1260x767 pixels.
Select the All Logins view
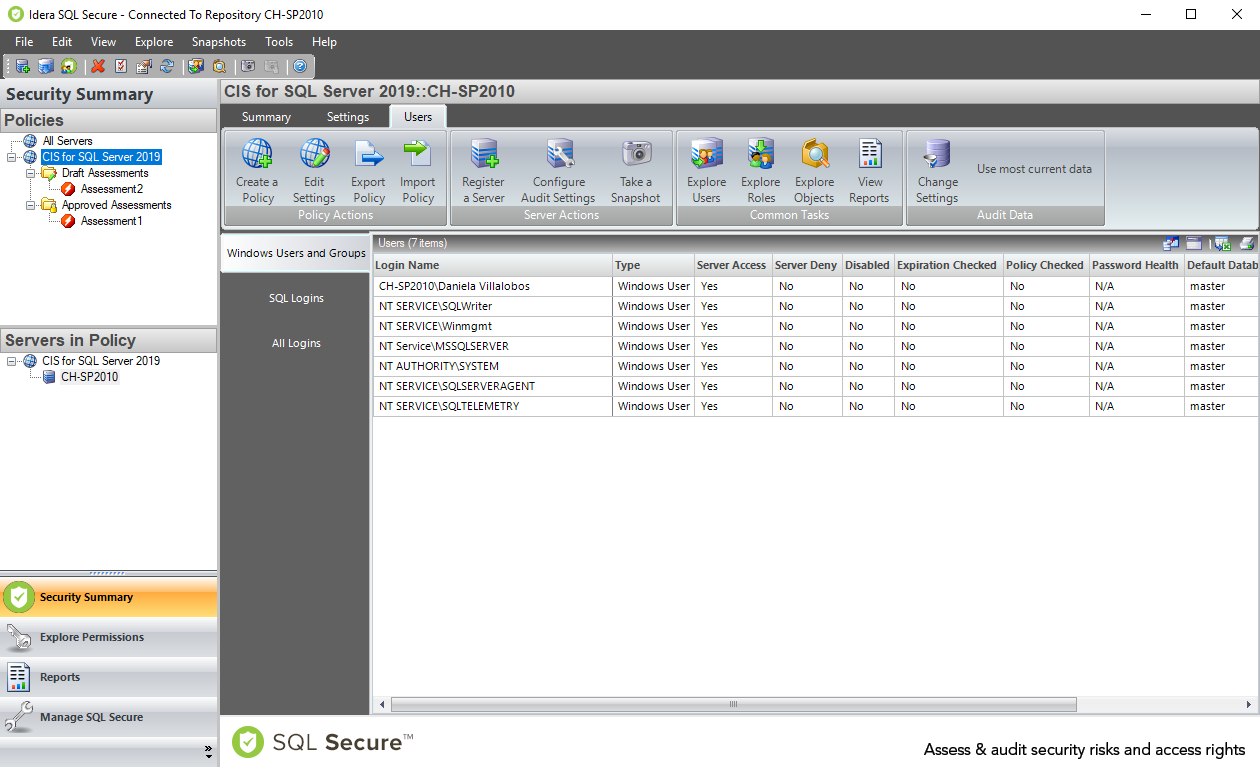[296, 343]
